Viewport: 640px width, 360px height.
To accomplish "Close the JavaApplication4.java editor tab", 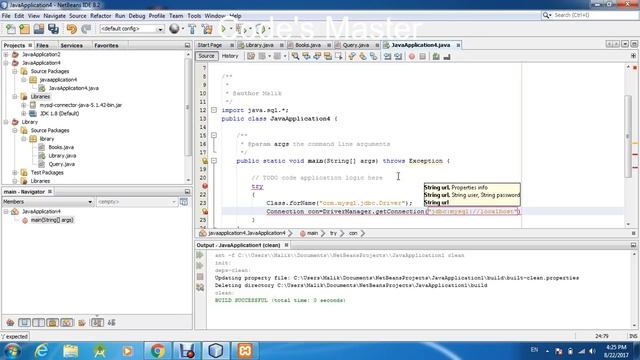I will tap(458, 45).
